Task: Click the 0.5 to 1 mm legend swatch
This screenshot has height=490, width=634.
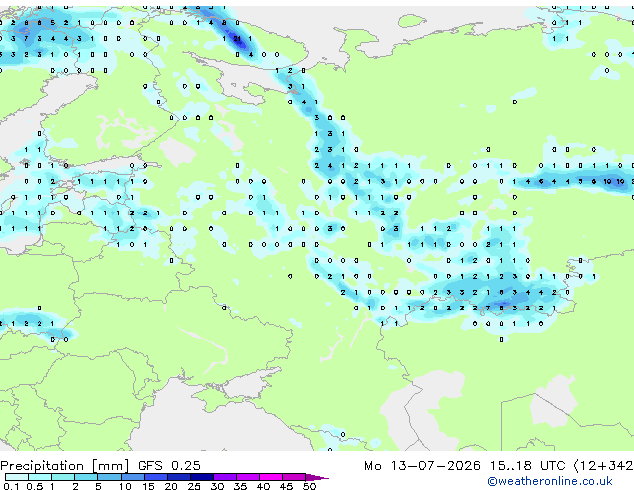Action: coord(40,477)
